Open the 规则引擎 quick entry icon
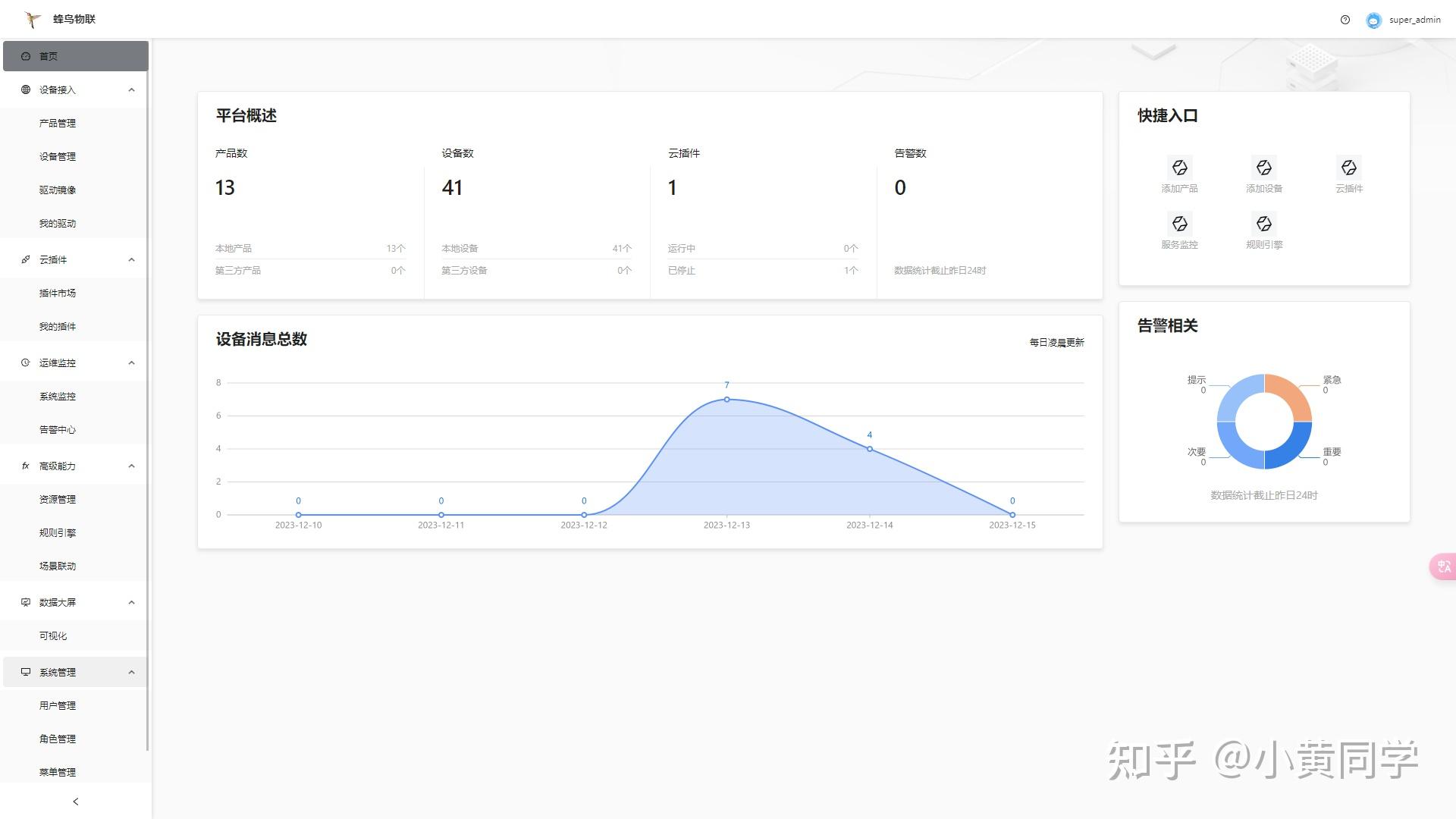The width and height of the screenshot is (1456, 819). (x=1263, y=224)
